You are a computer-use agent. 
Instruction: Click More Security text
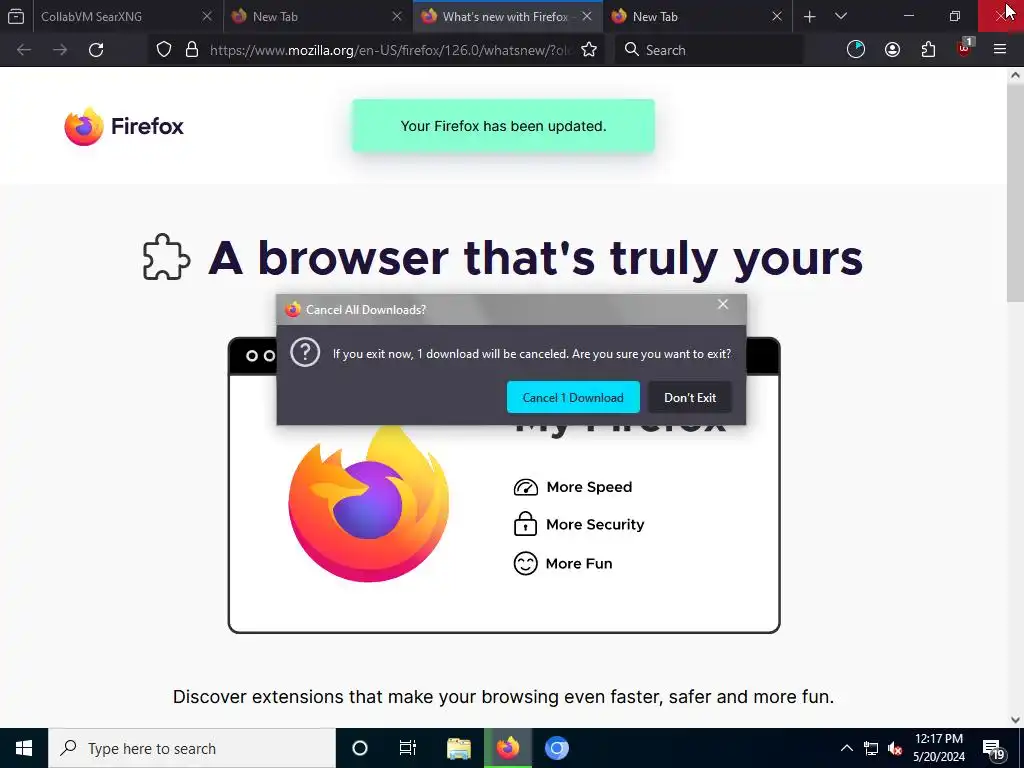tap(595, 524)
